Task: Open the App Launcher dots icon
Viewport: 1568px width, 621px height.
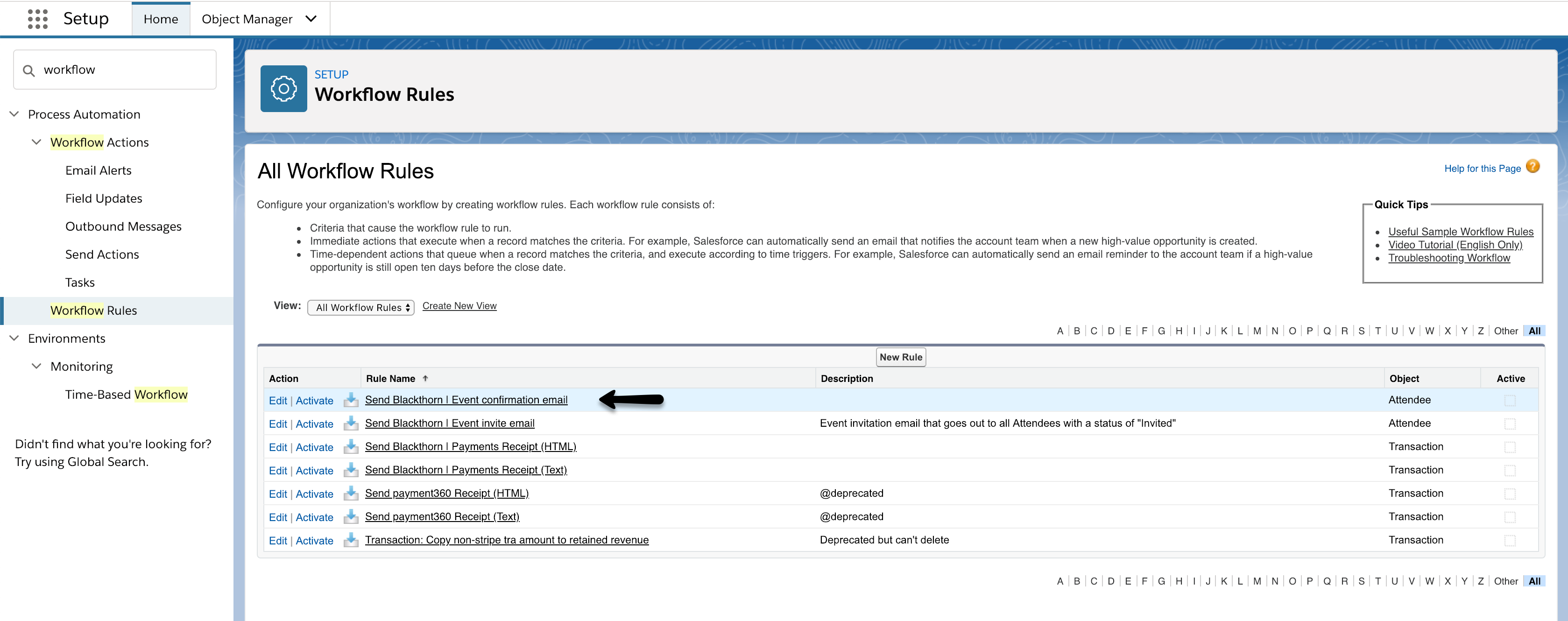Action: (38, 19)
